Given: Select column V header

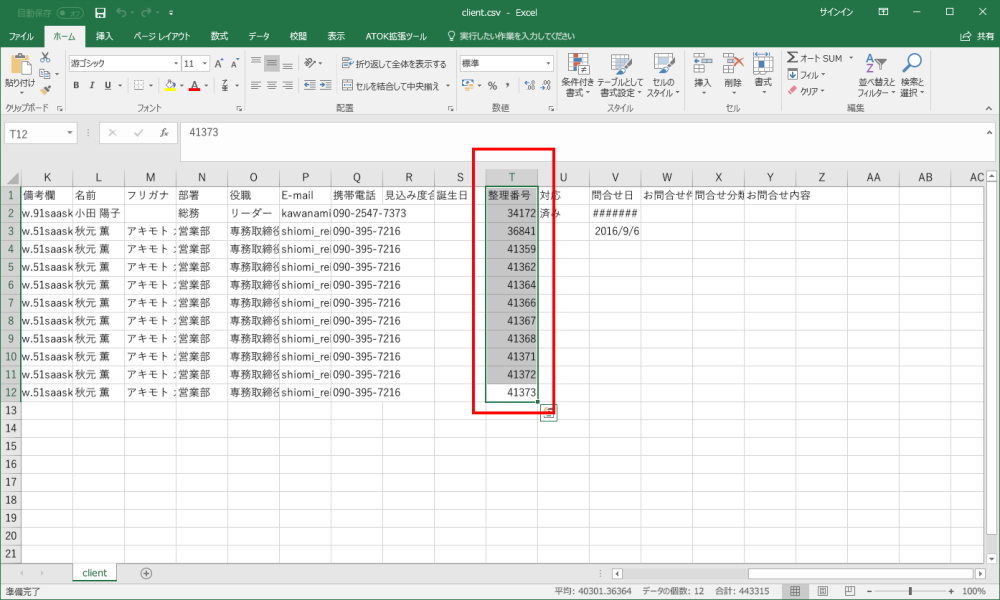Looking at the screenshot, I should 615,177.
